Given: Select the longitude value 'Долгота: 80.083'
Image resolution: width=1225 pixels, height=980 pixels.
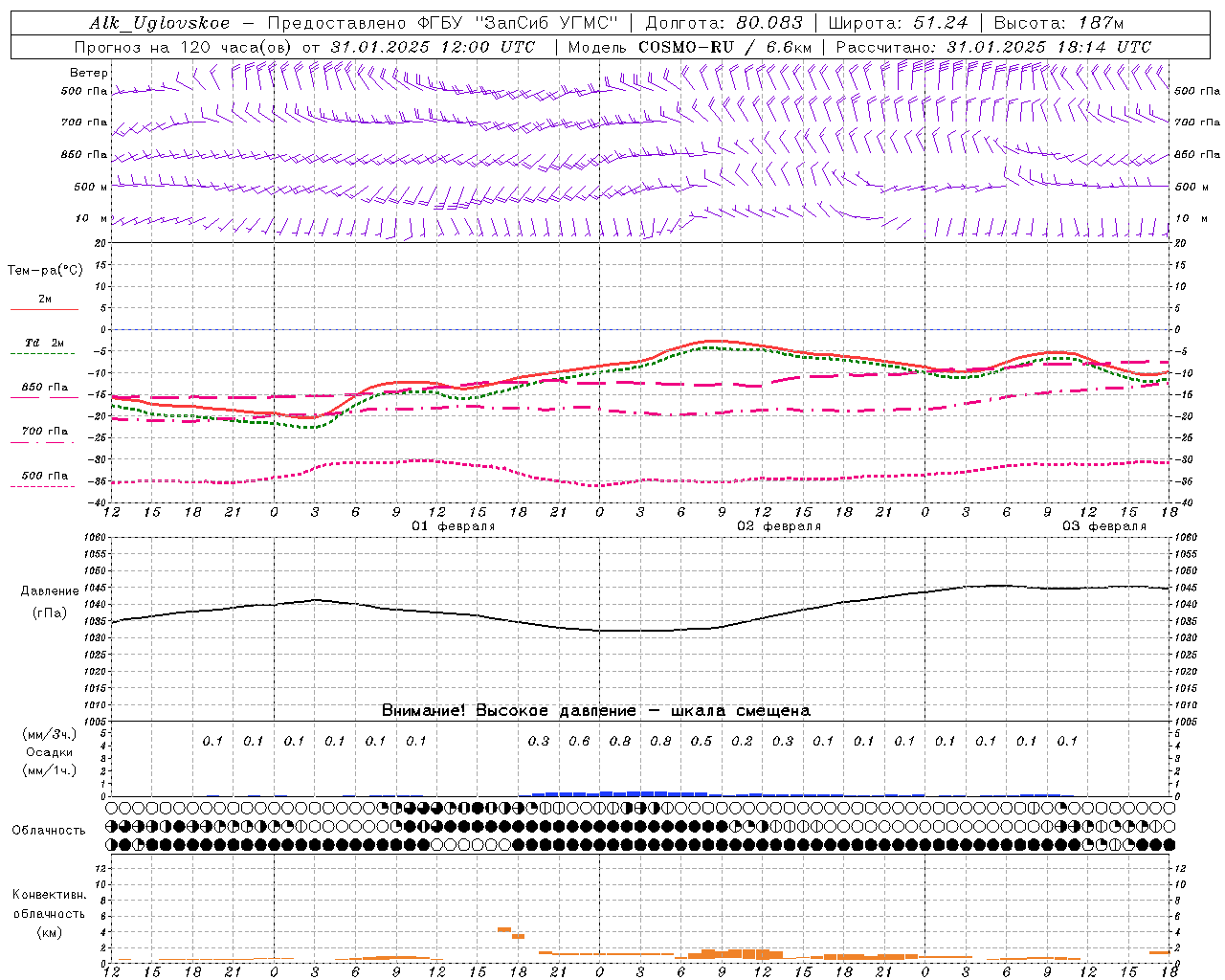Looking at the screenshot, I should tap(724, 23).
